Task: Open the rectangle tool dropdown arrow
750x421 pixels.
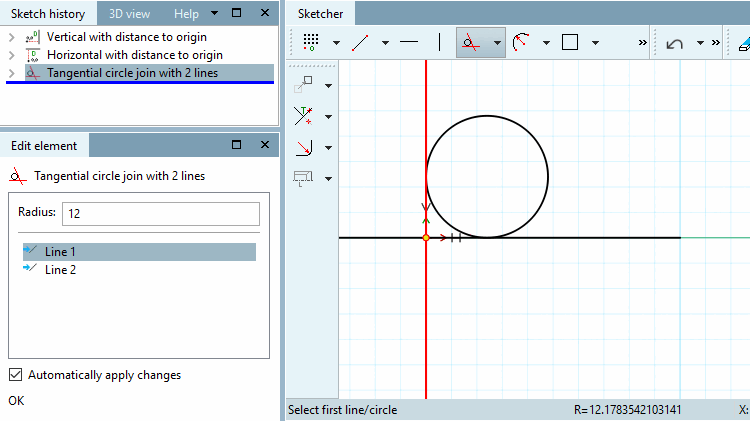Action: 595,43
